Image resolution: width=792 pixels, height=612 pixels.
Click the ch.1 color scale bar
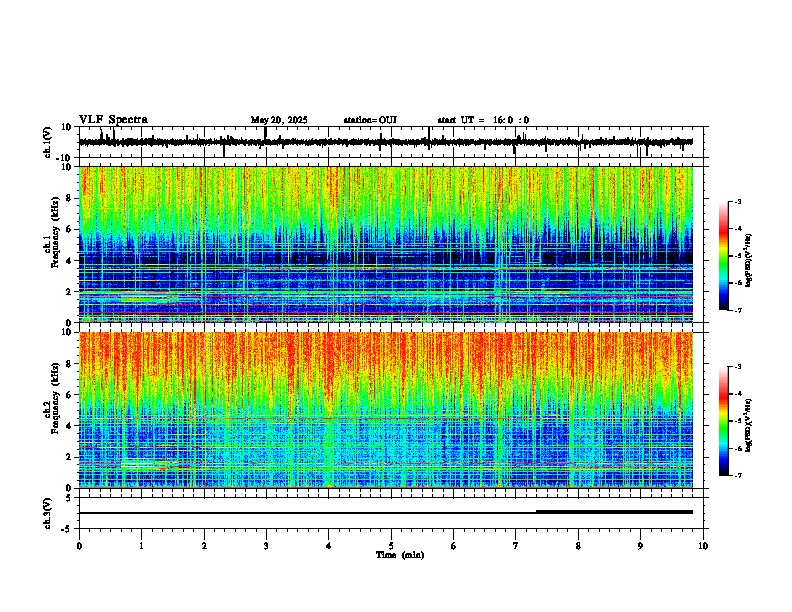pos(723,256)
